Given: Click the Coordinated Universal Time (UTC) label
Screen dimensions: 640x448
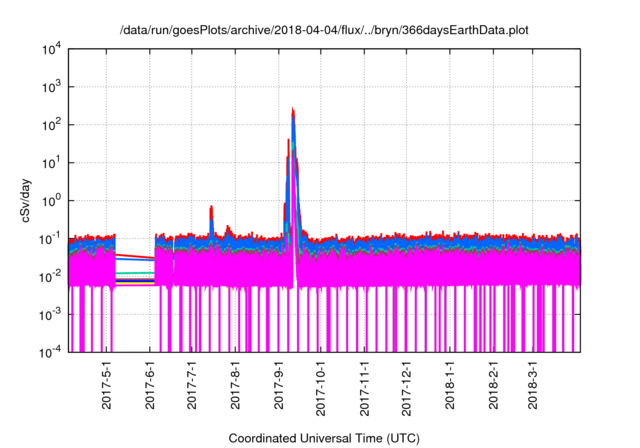Looking at the screenshot, I should 324,439.
